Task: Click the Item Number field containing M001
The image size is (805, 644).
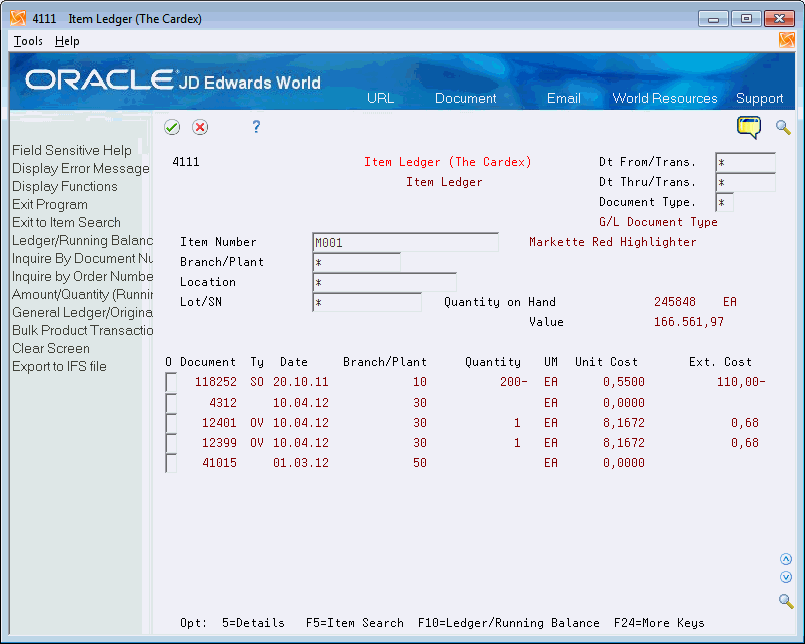Action: coord(405,242)
